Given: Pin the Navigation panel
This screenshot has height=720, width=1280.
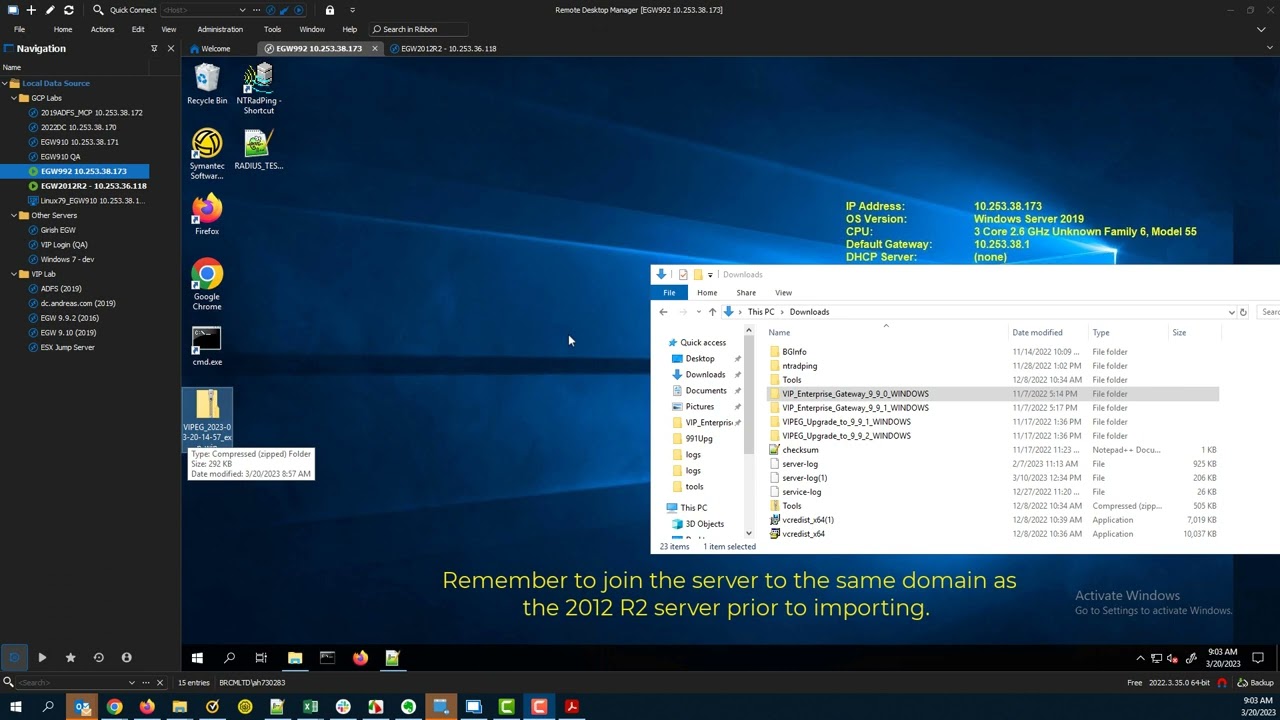Looking at the screenshot, I should coord(154,48).
